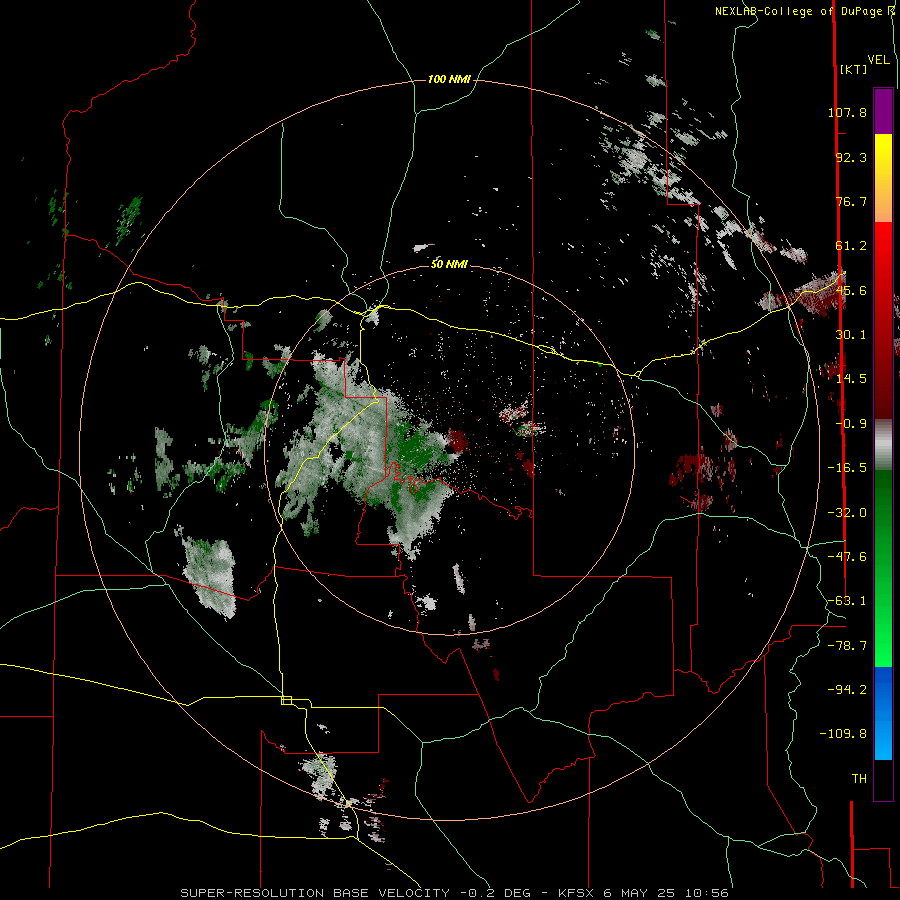Click the VEL legend title
The image size is (900, 900).
pyautogui.click(x=879, y=60)
